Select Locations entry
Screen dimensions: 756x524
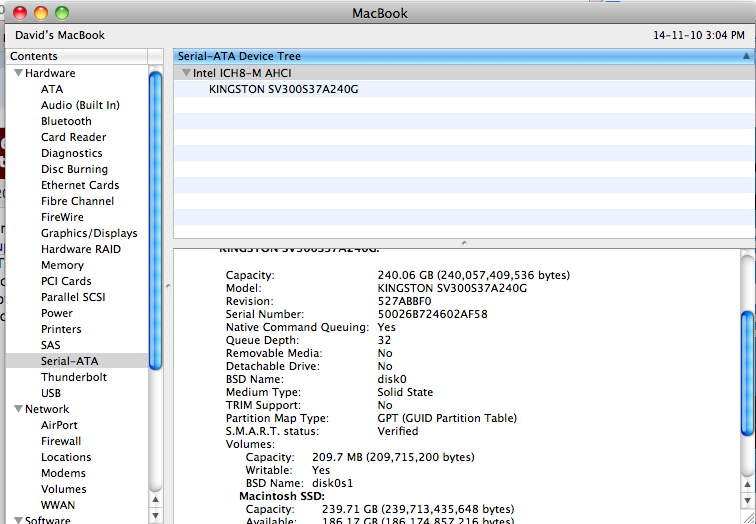(x=66, y=457)
